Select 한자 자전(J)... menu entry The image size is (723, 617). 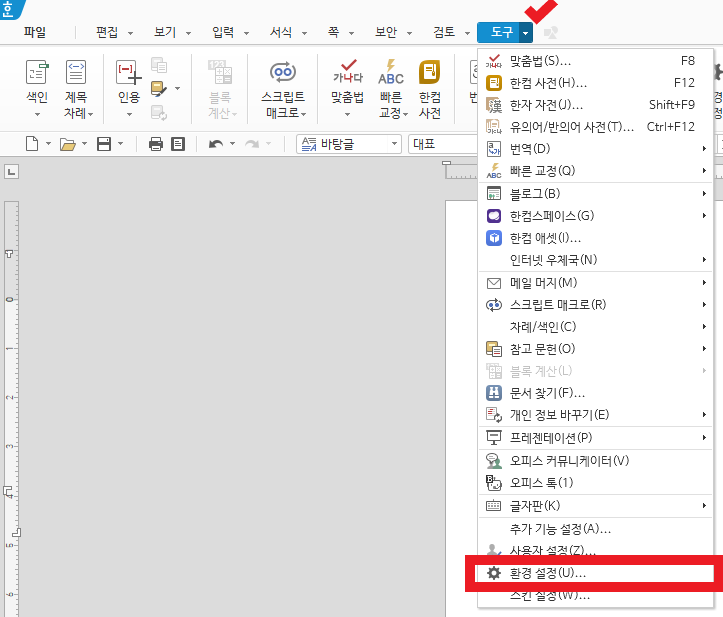pos(595,105)
